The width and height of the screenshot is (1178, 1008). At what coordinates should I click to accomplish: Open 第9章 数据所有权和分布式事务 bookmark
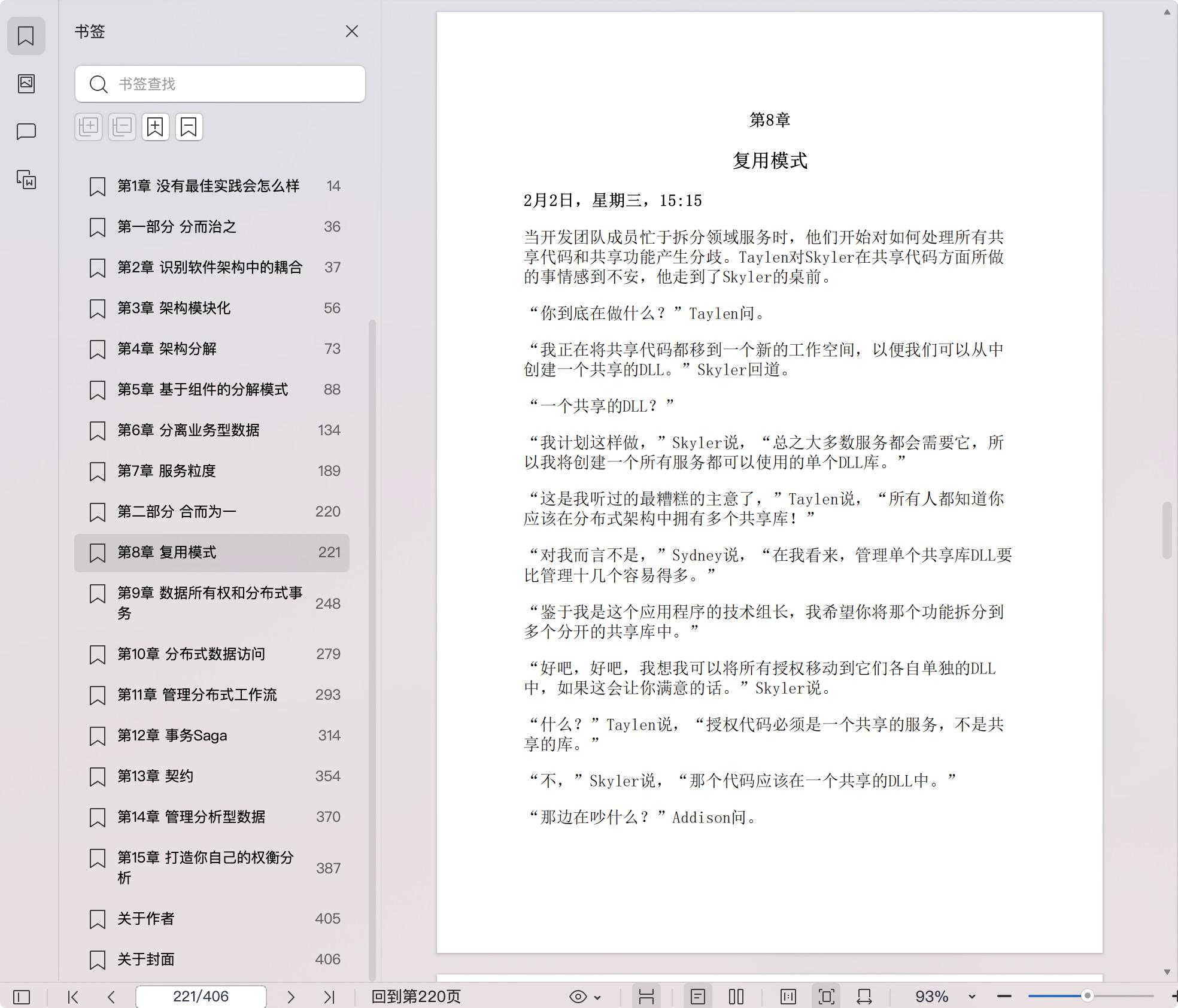tap(212, 603)
